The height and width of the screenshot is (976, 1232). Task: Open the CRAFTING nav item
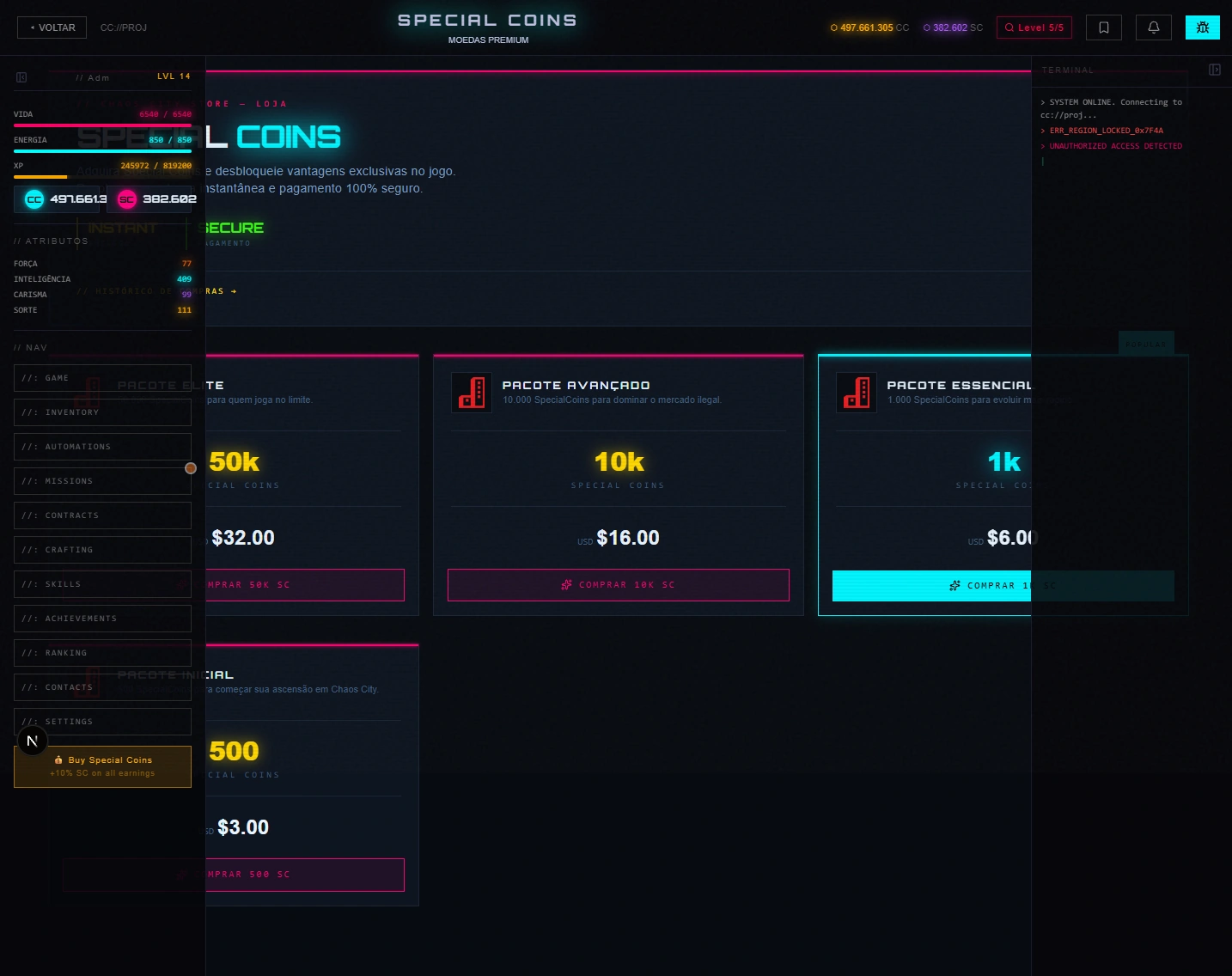point(102,550)
